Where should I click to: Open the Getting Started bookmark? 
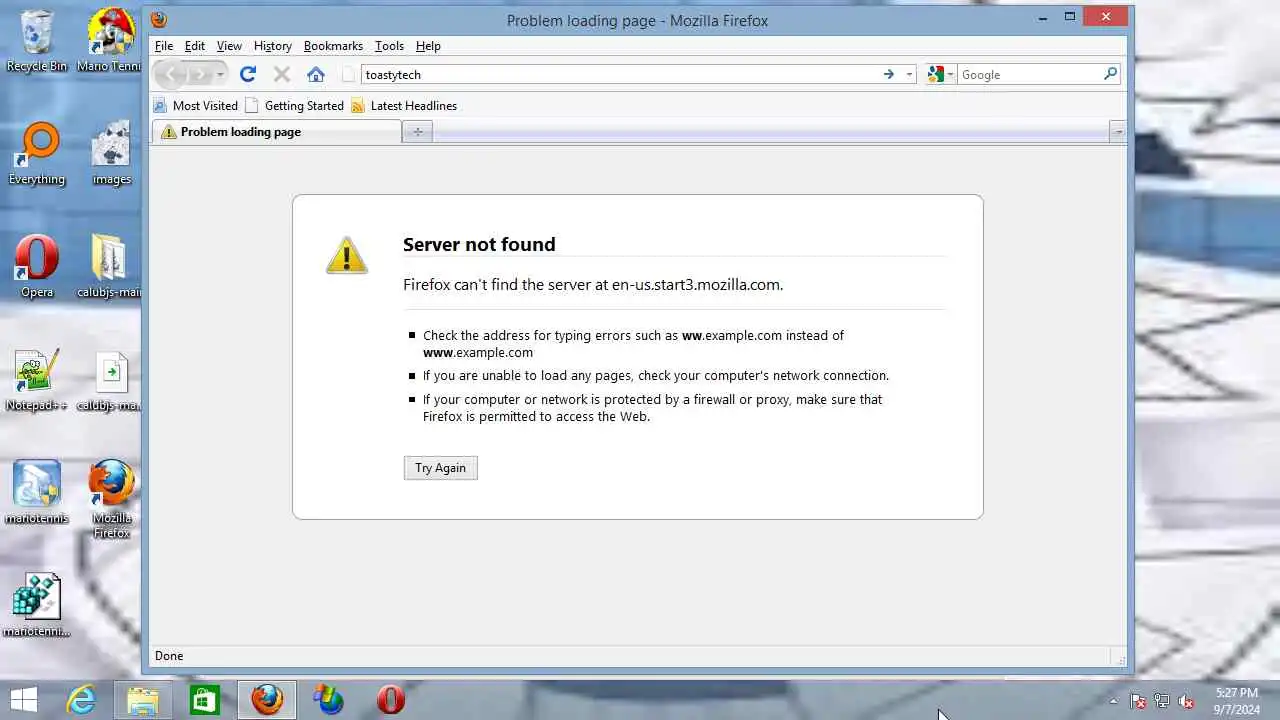(295, 105)
